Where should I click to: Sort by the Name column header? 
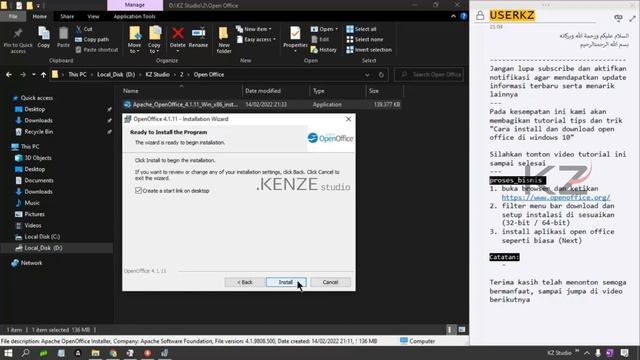click(x=181, y=91)
